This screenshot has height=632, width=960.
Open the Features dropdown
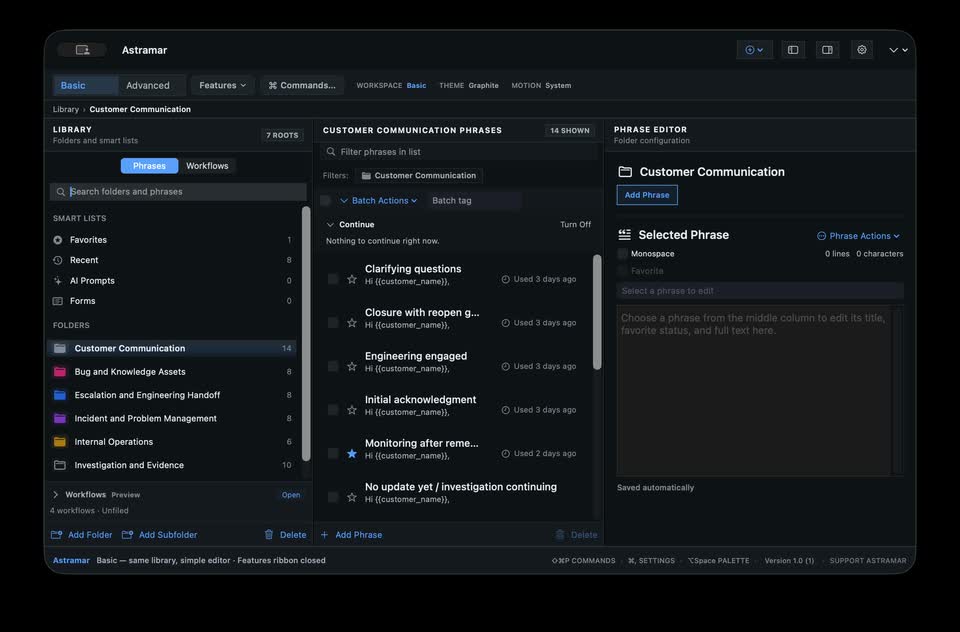(x=222, y=85)
